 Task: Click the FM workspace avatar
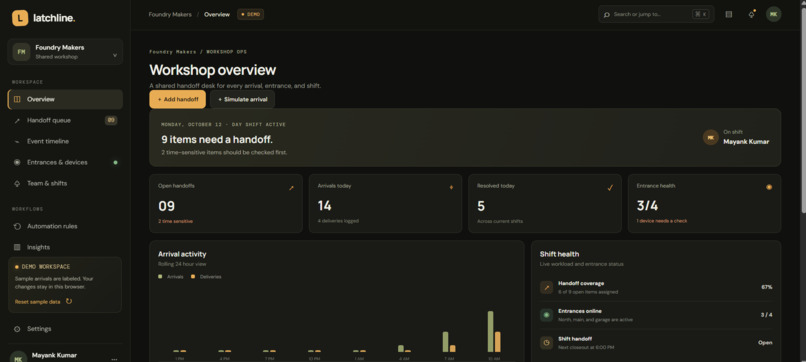click(22, 52)
